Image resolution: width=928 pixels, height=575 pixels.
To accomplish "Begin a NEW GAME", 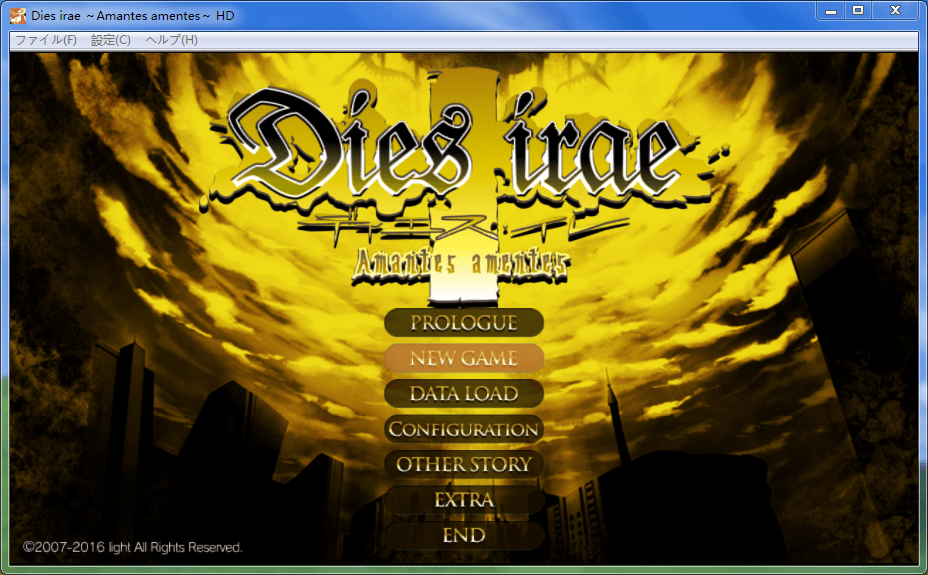I will pos(464,358).
